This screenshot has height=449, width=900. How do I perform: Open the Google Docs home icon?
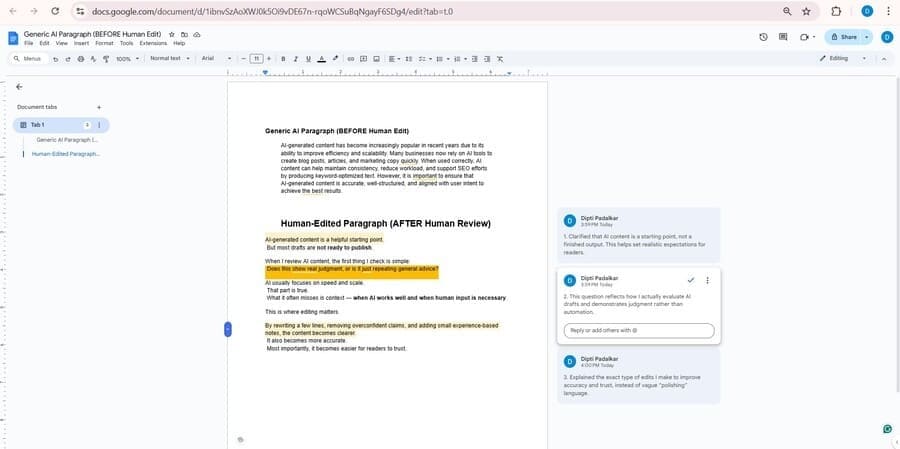tap(13, 38)
